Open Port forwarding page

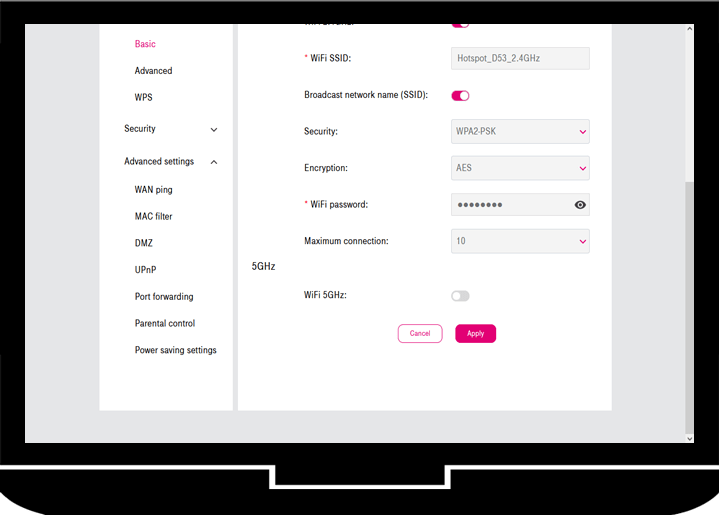[x=164, y=297]
